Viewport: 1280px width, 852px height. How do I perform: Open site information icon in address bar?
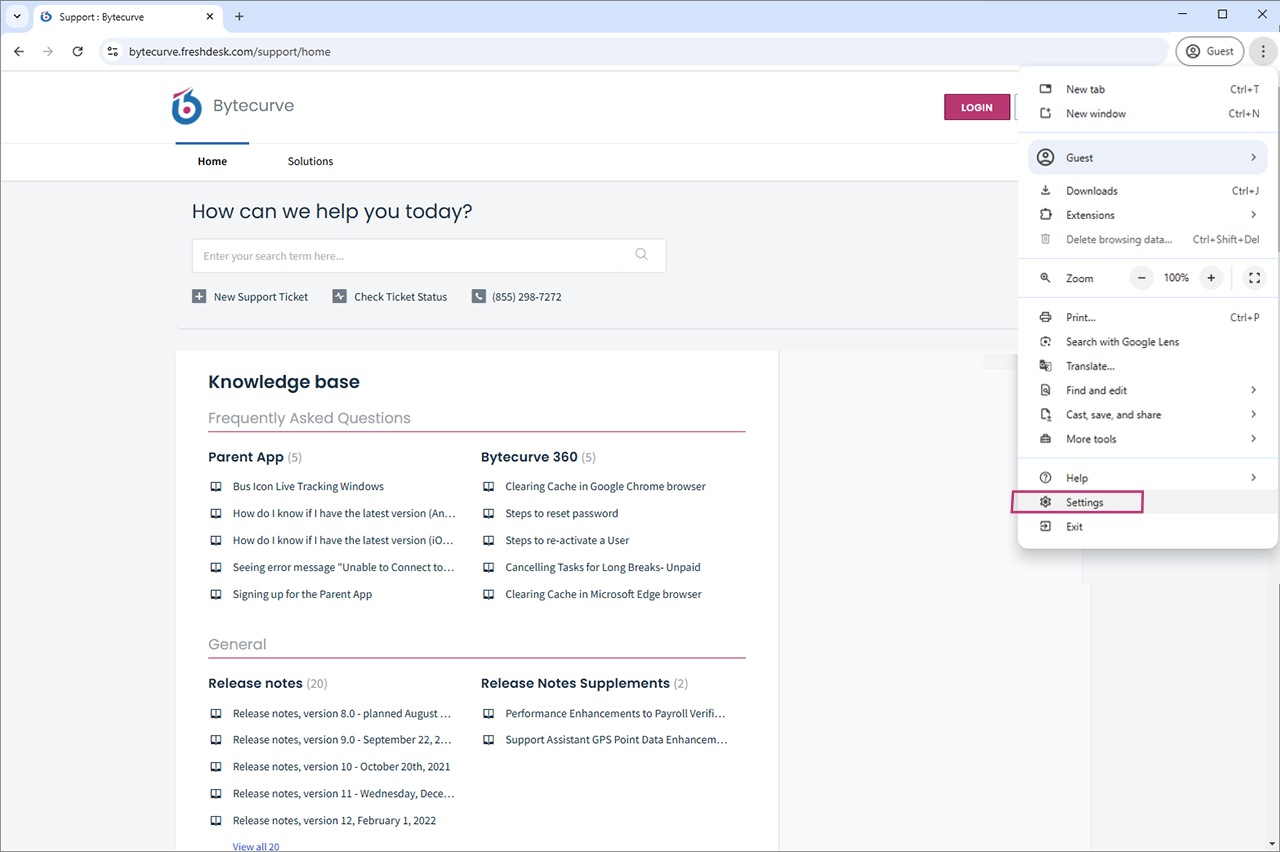click(113, 51)
